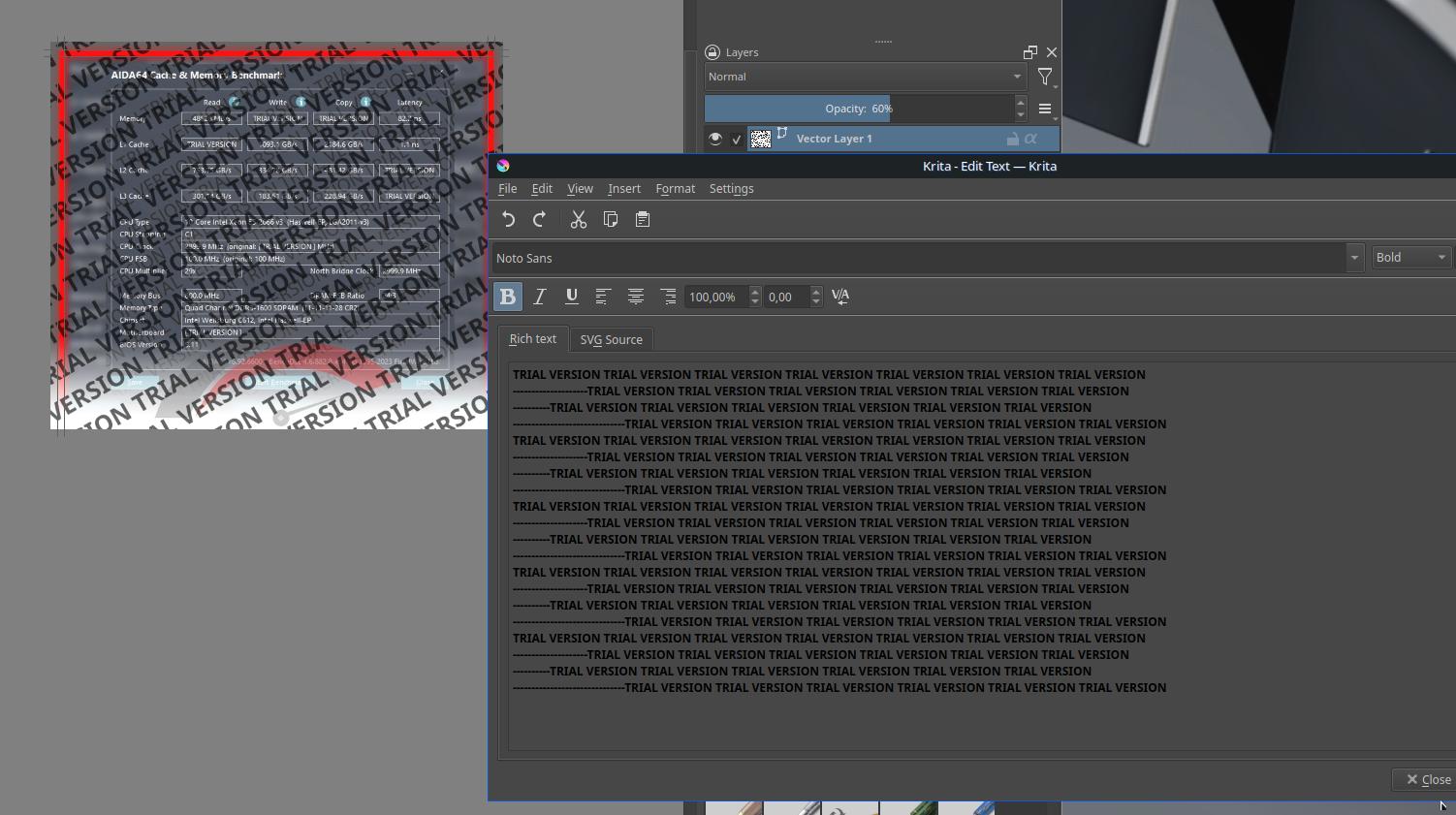Toggle italic formatting

pyautogui.click(x=540, y=297)
